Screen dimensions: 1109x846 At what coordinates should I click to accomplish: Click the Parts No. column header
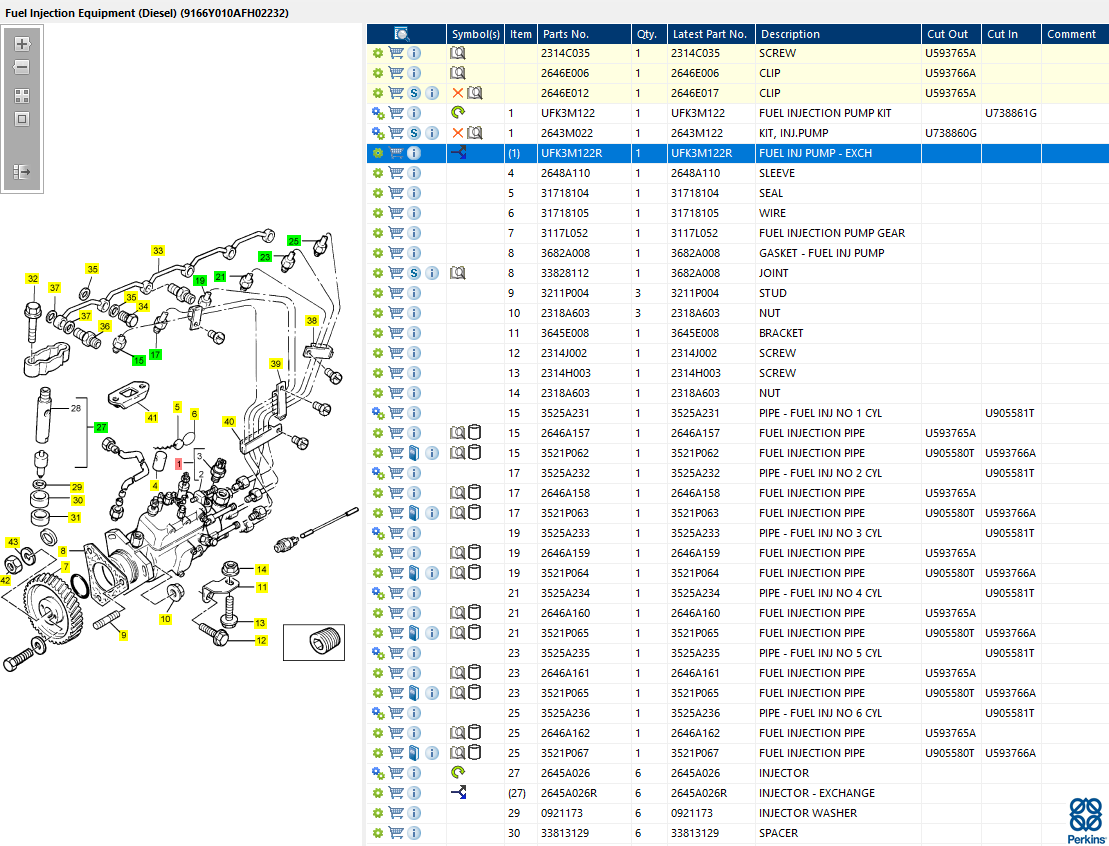point(584,34)
